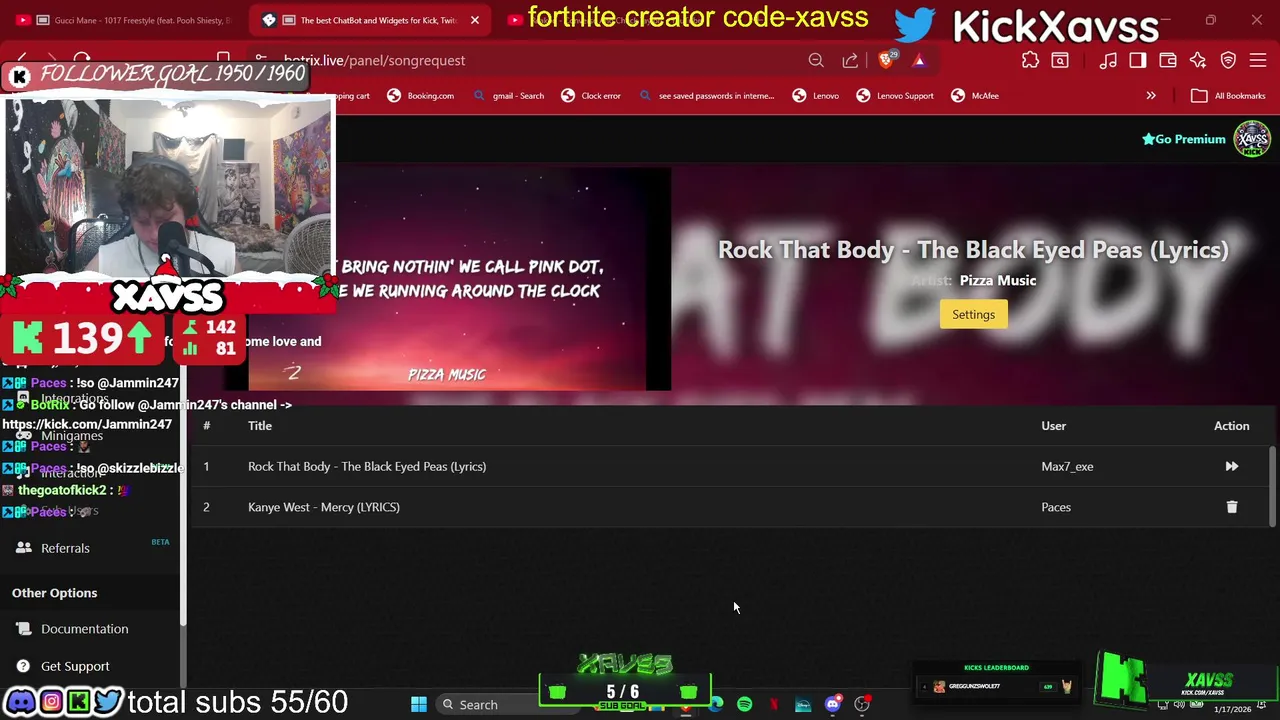
Task: Open the Lenovo bookmark
Action: pos(816,96)
